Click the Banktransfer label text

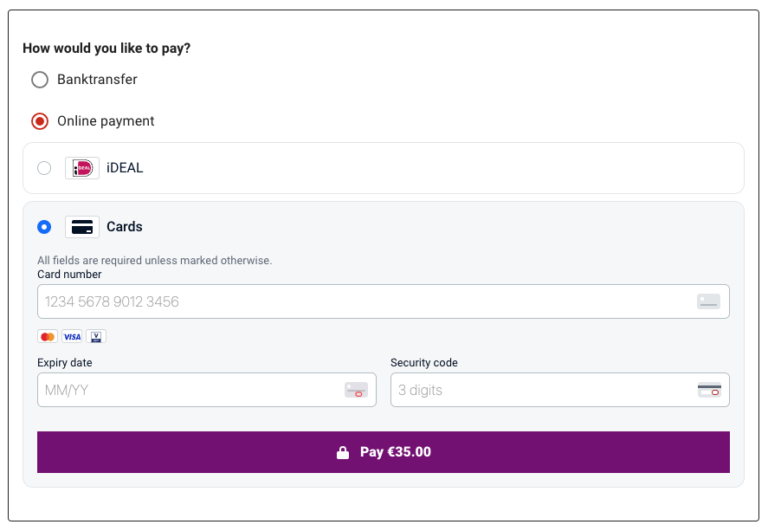click(97, 79)
